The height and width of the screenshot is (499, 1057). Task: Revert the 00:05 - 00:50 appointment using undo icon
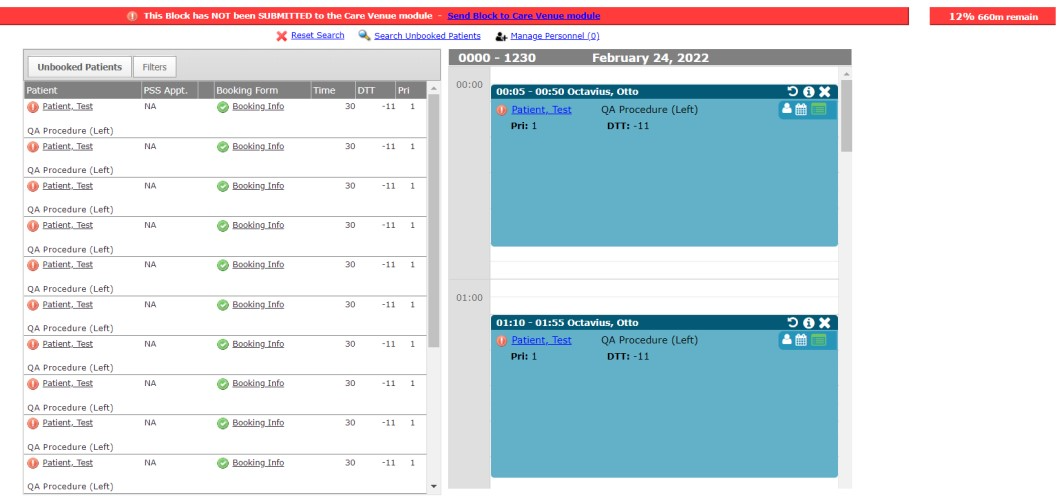click(x=793, y=92)
